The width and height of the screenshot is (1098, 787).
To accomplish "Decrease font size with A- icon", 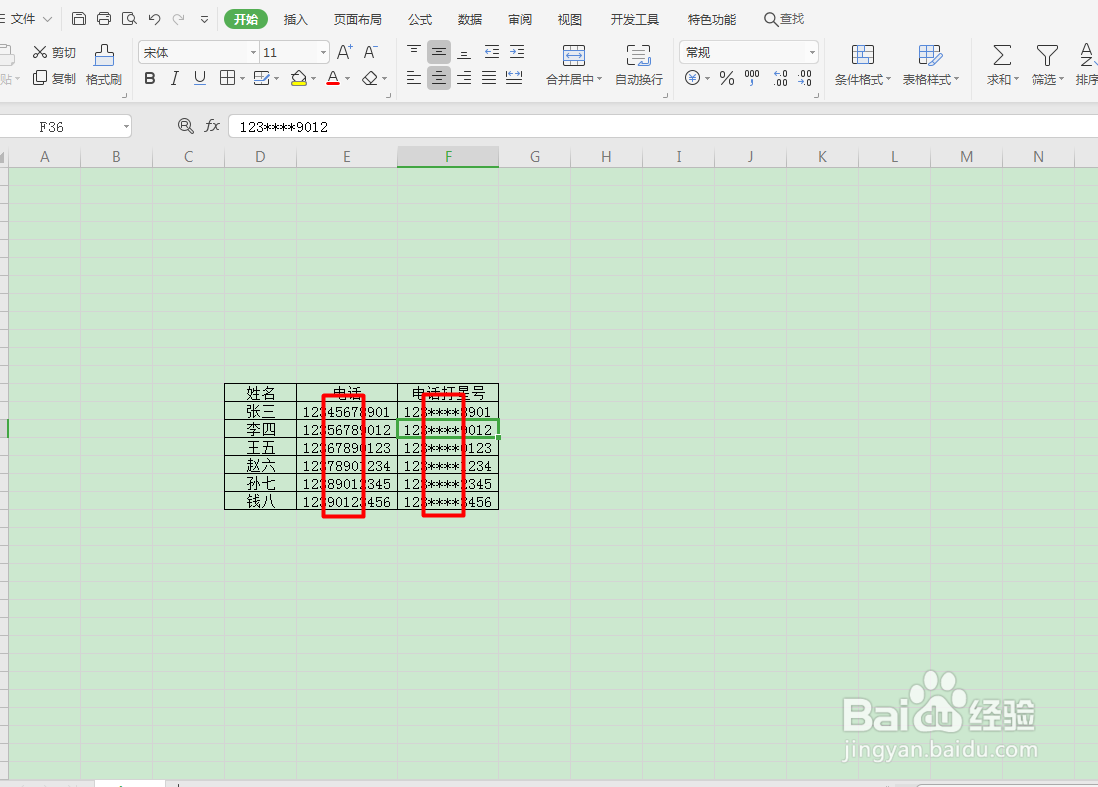I will point(370,52).
